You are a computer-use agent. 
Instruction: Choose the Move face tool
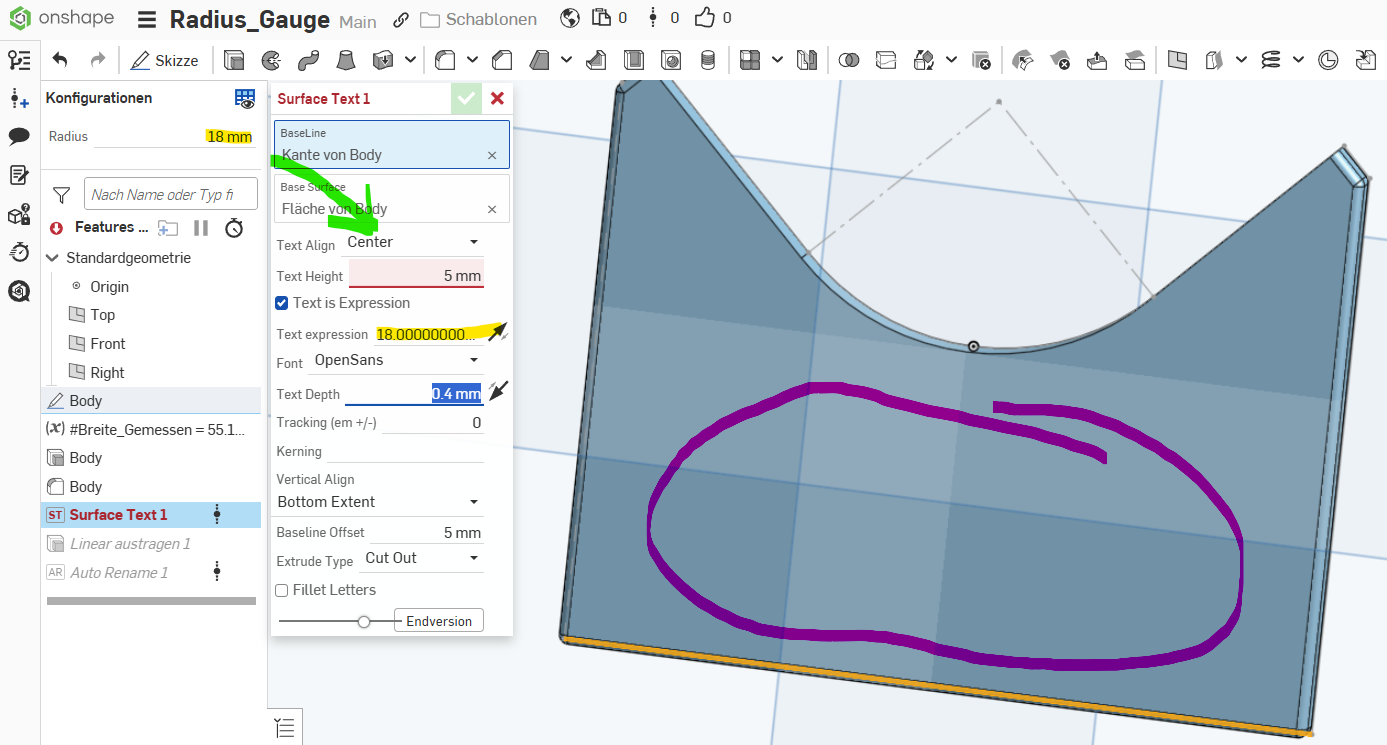1097,60
